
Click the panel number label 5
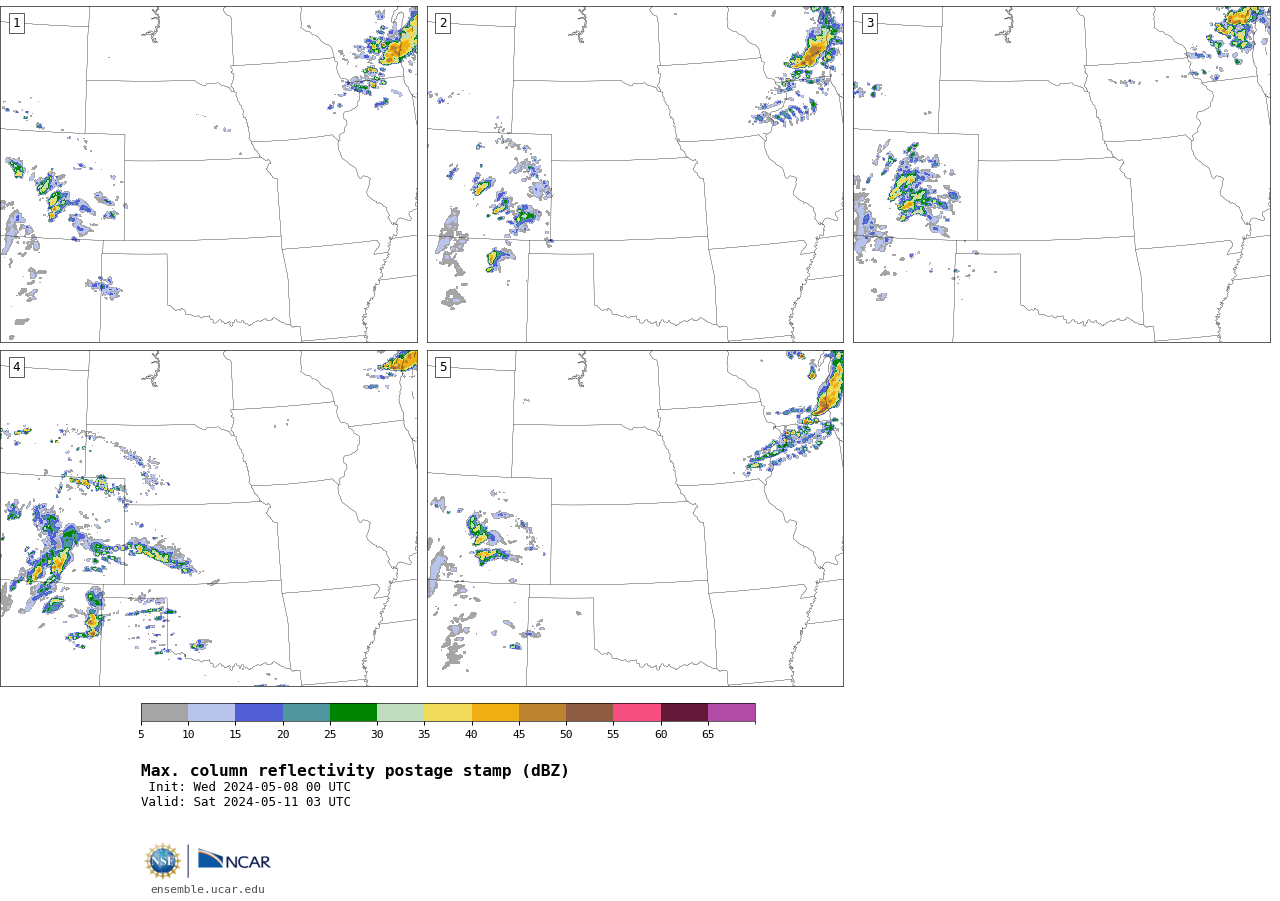tap(443, 367)
